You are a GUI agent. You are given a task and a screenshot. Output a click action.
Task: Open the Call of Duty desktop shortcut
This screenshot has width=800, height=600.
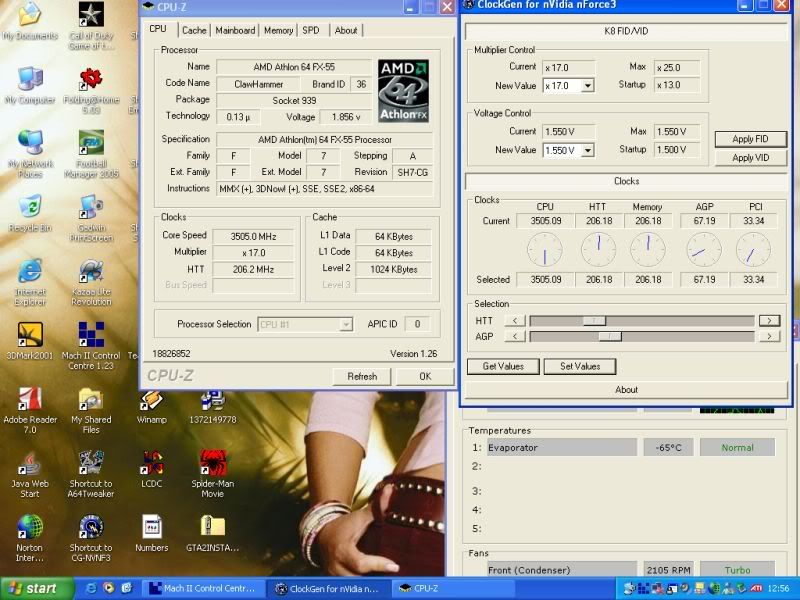tap(91, 26)
